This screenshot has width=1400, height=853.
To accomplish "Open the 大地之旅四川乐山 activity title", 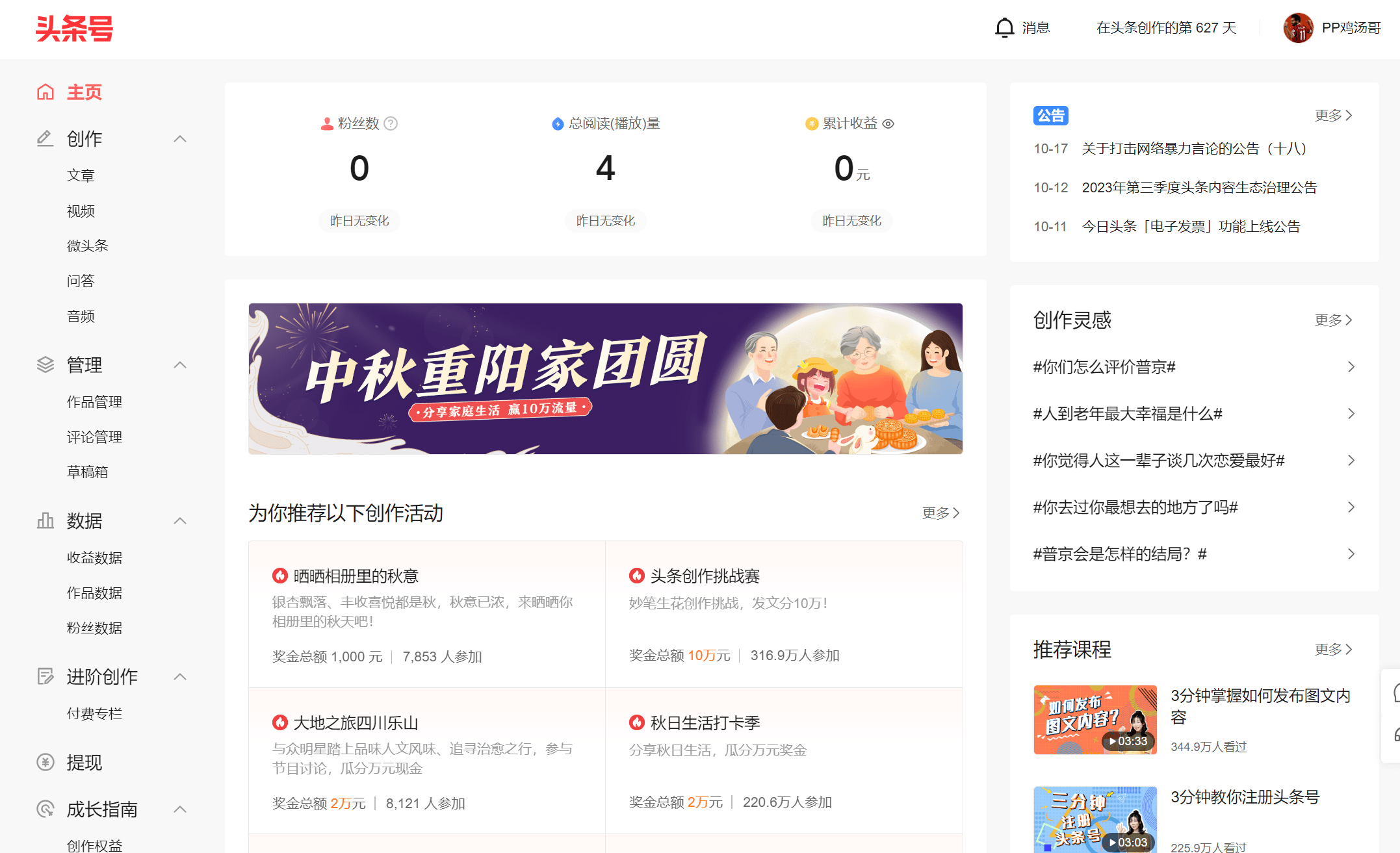I will click(356, 723).
